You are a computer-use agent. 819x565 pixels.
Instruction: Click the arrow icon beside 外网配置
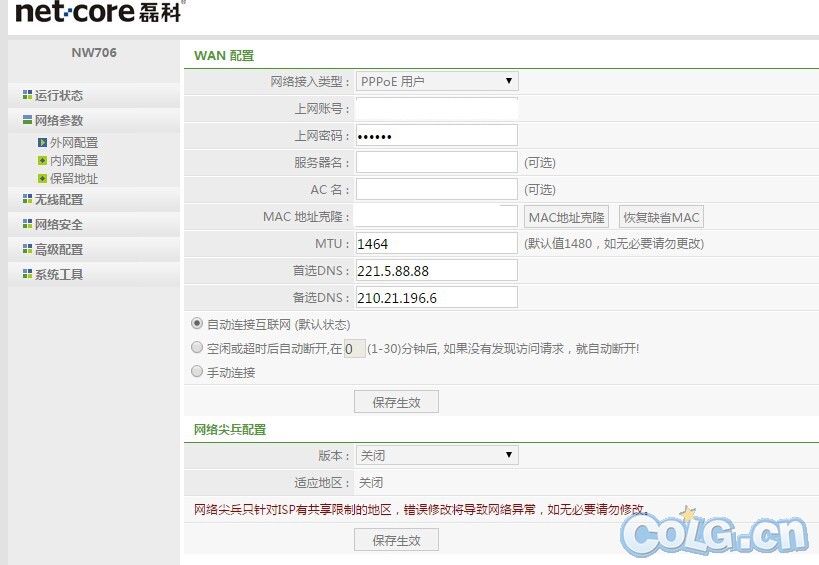pos(42,142)
